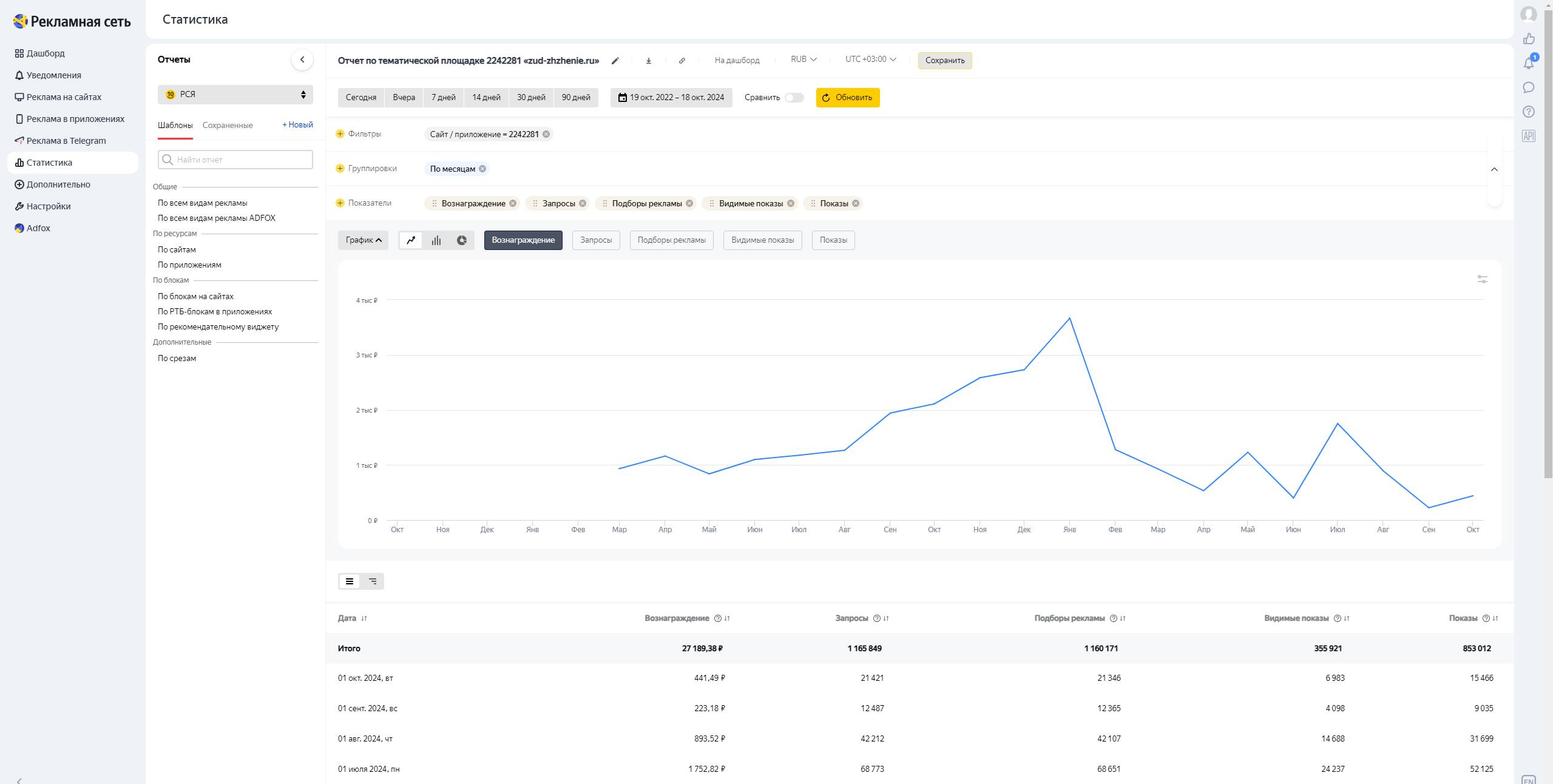This screenshot has height=784, width=1553.
Task: Show Показы on the chart
Action: tap(833, 240)
